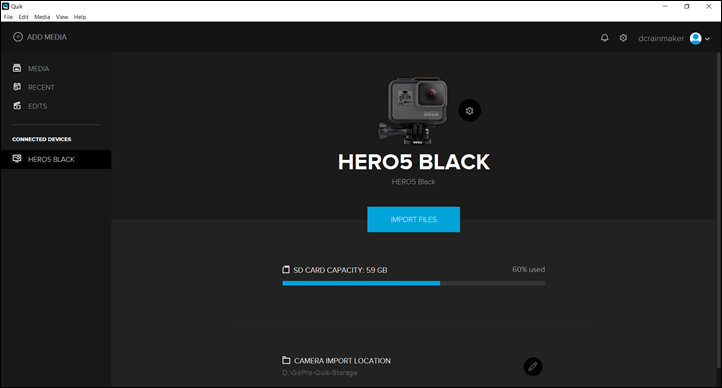Open the File menu
Screen dimensions: 722x388
click(x=8, y=17)
